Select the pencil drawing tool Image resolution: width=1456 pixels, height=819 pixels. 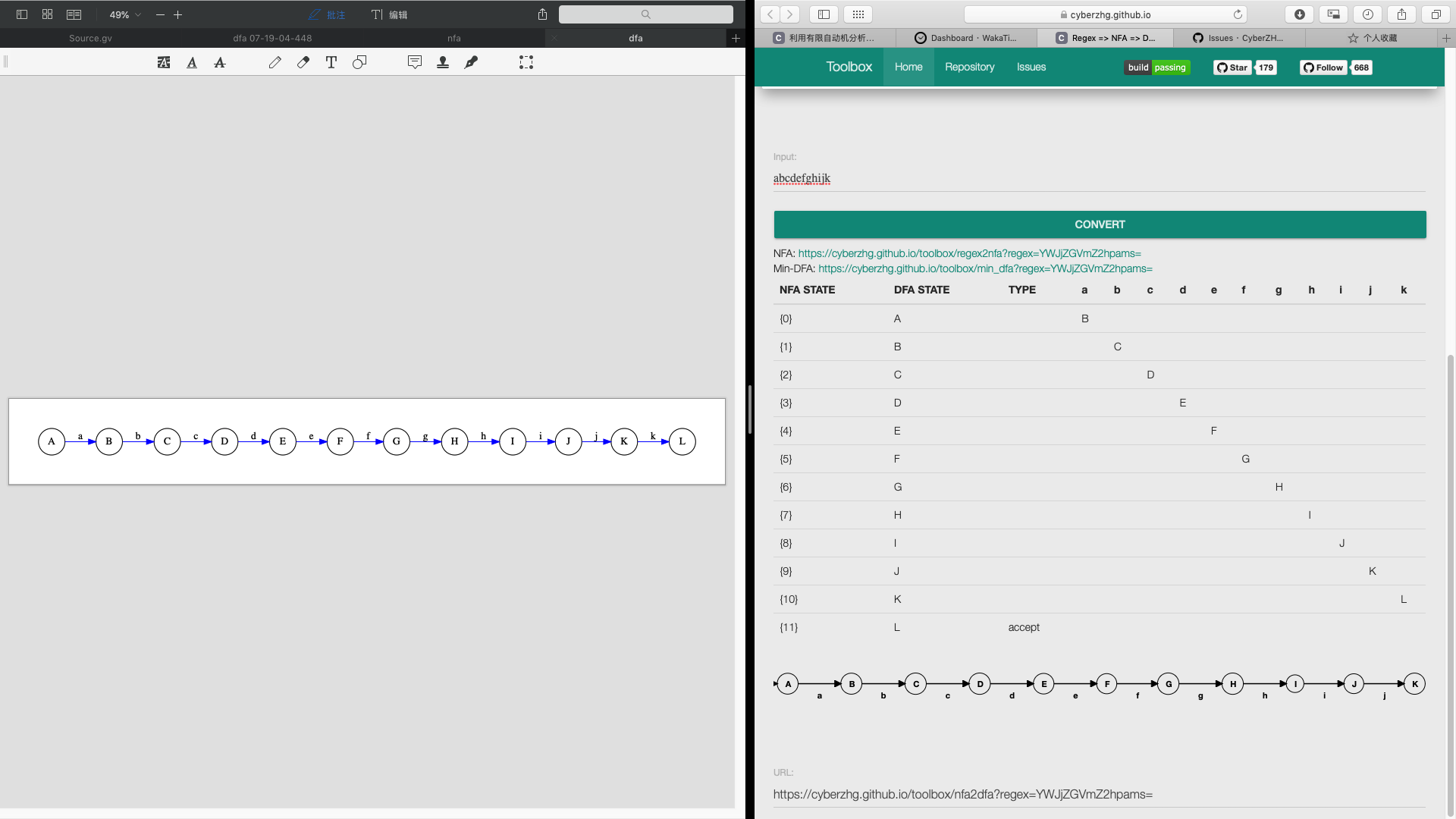click(x=275, y=63)
